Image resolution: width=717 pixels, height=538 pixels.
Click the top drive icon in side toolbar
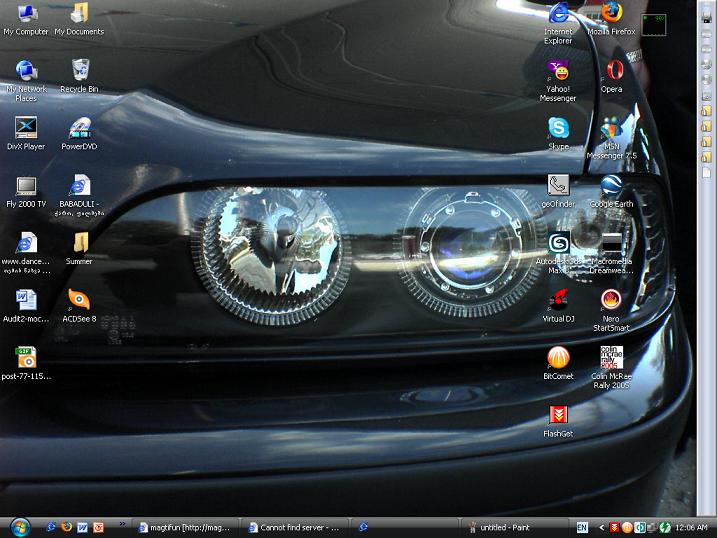706,17
